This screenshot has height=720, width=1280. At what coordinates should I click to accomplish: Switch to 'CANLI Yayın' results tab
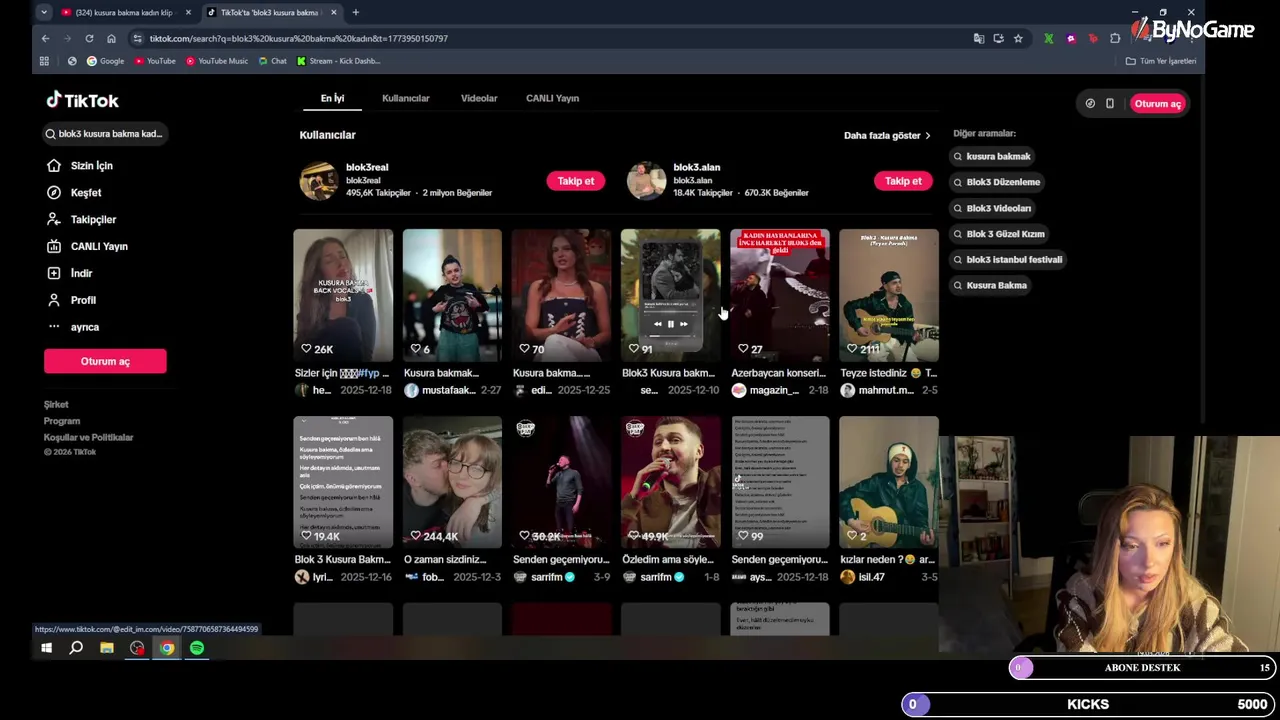[x=552, y=98]
